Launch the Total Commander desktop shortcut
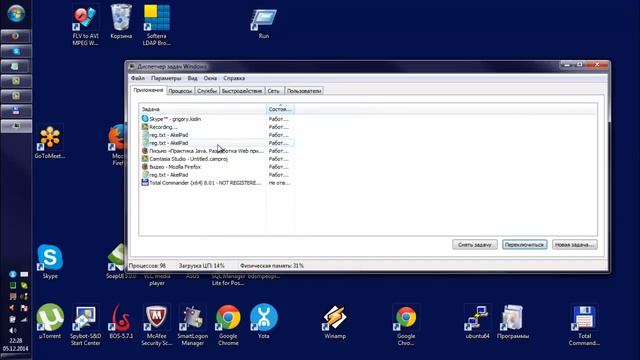The height and width of the screenshot is (360, 640). 584,325
